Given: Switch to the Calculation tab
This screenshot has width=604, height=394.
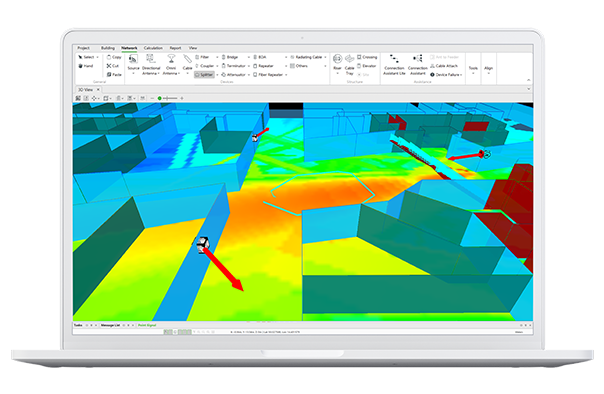Looking at the screenshot, I should [x=153, y=48].
